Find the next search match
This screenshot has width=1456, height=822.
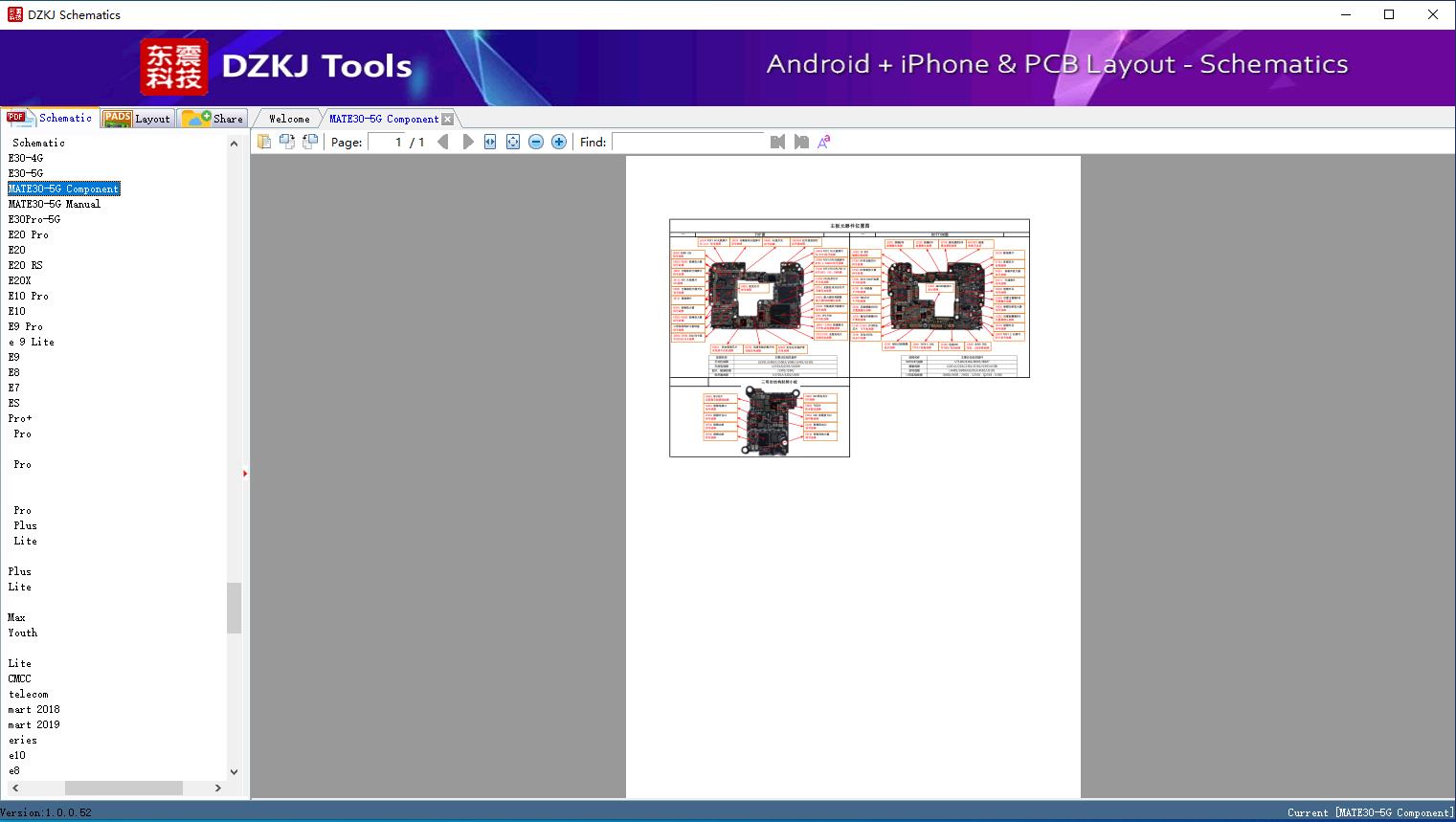pyautogui.click(x=801, y=142)
